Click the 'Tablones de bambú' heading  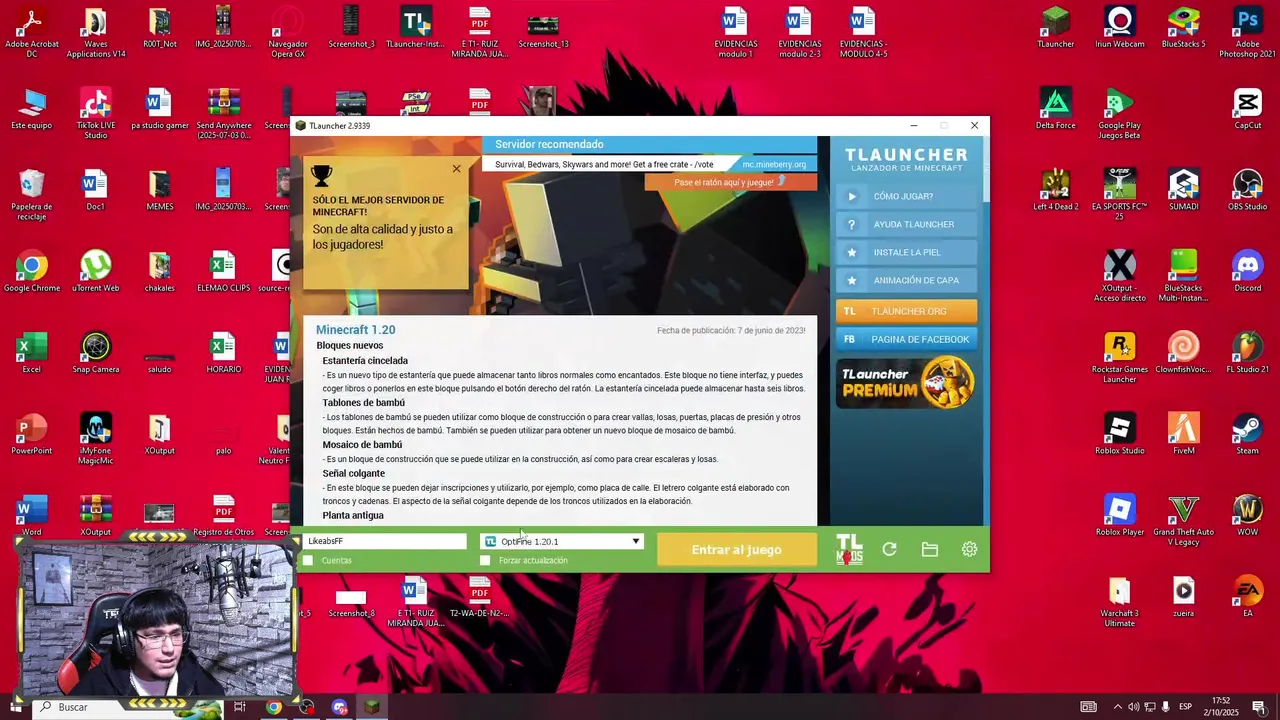coord(363,402)
